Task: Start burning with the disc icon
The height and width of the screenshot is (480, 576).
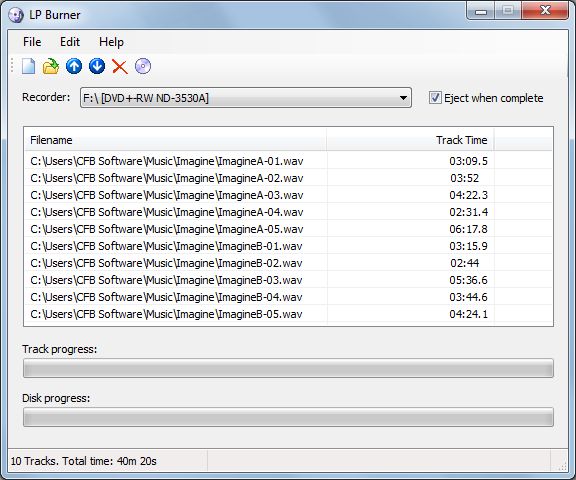Action: click(143, 66)
